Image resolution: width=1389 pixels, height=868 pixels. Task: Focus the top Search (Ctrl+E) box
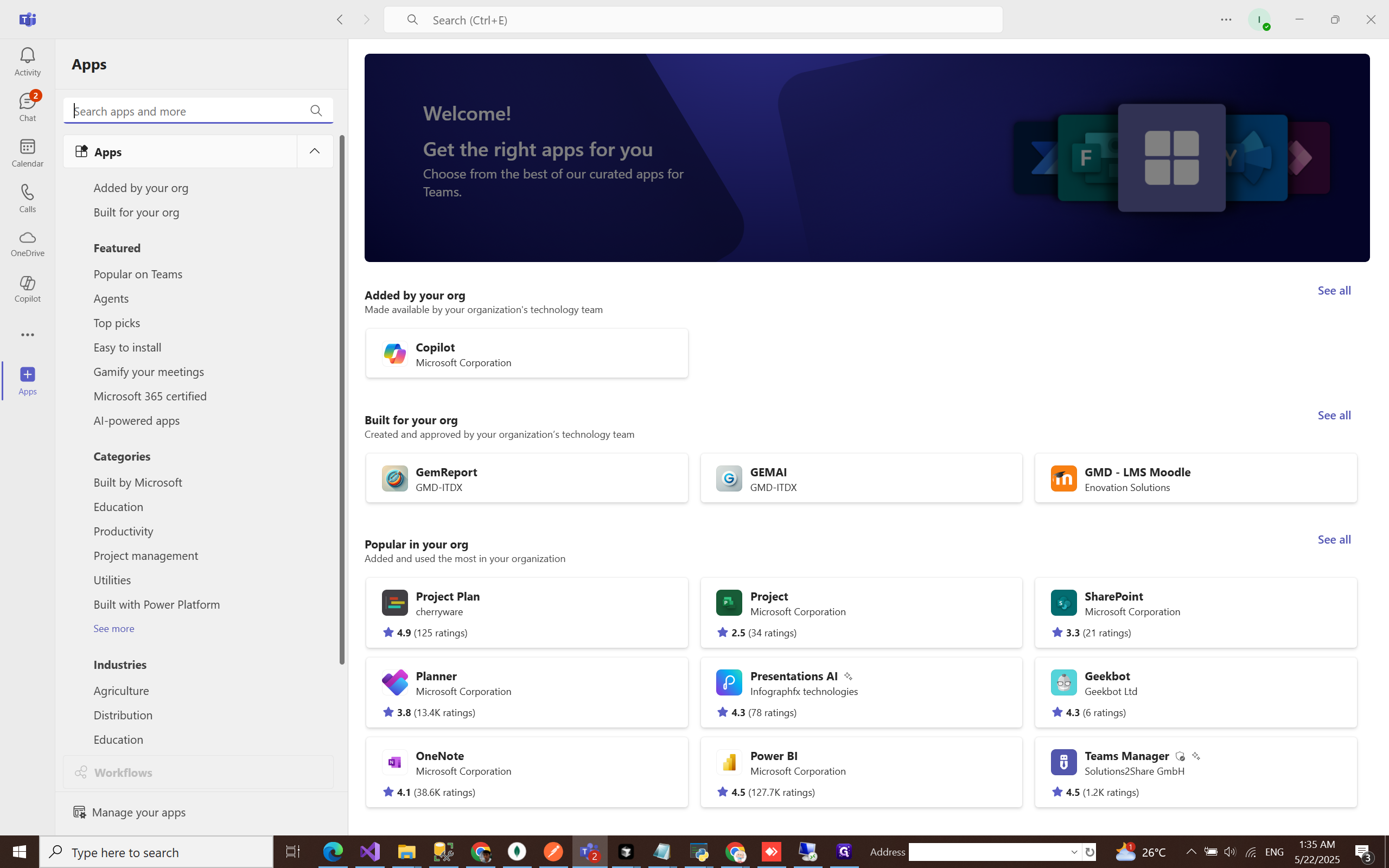[693, 20]
